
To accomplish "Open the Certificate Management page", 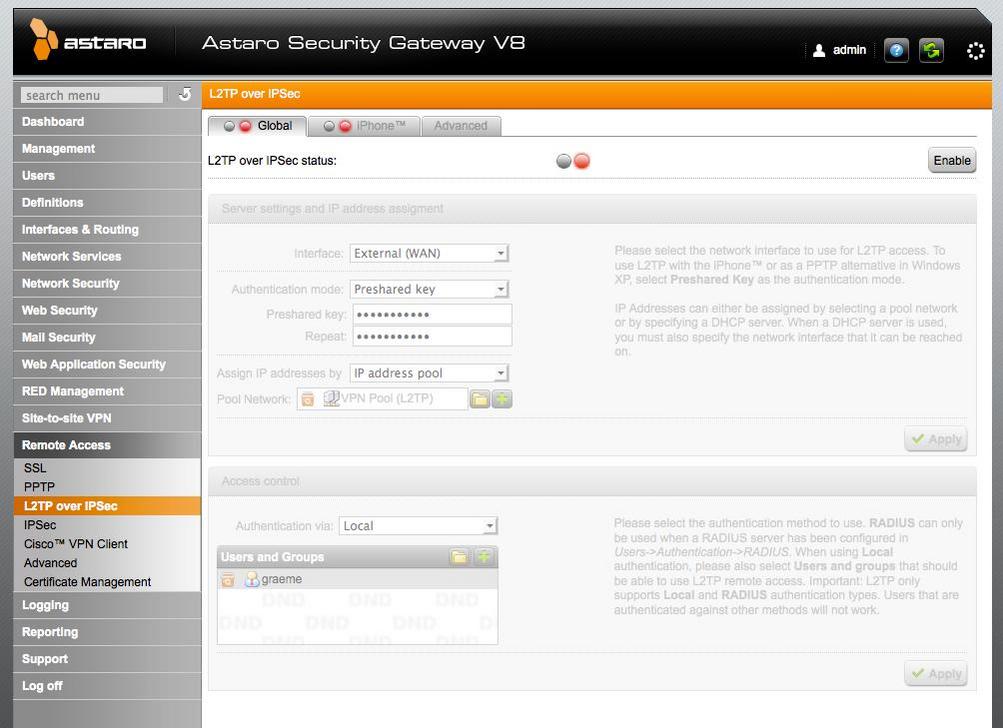I will tap(107, 582).
